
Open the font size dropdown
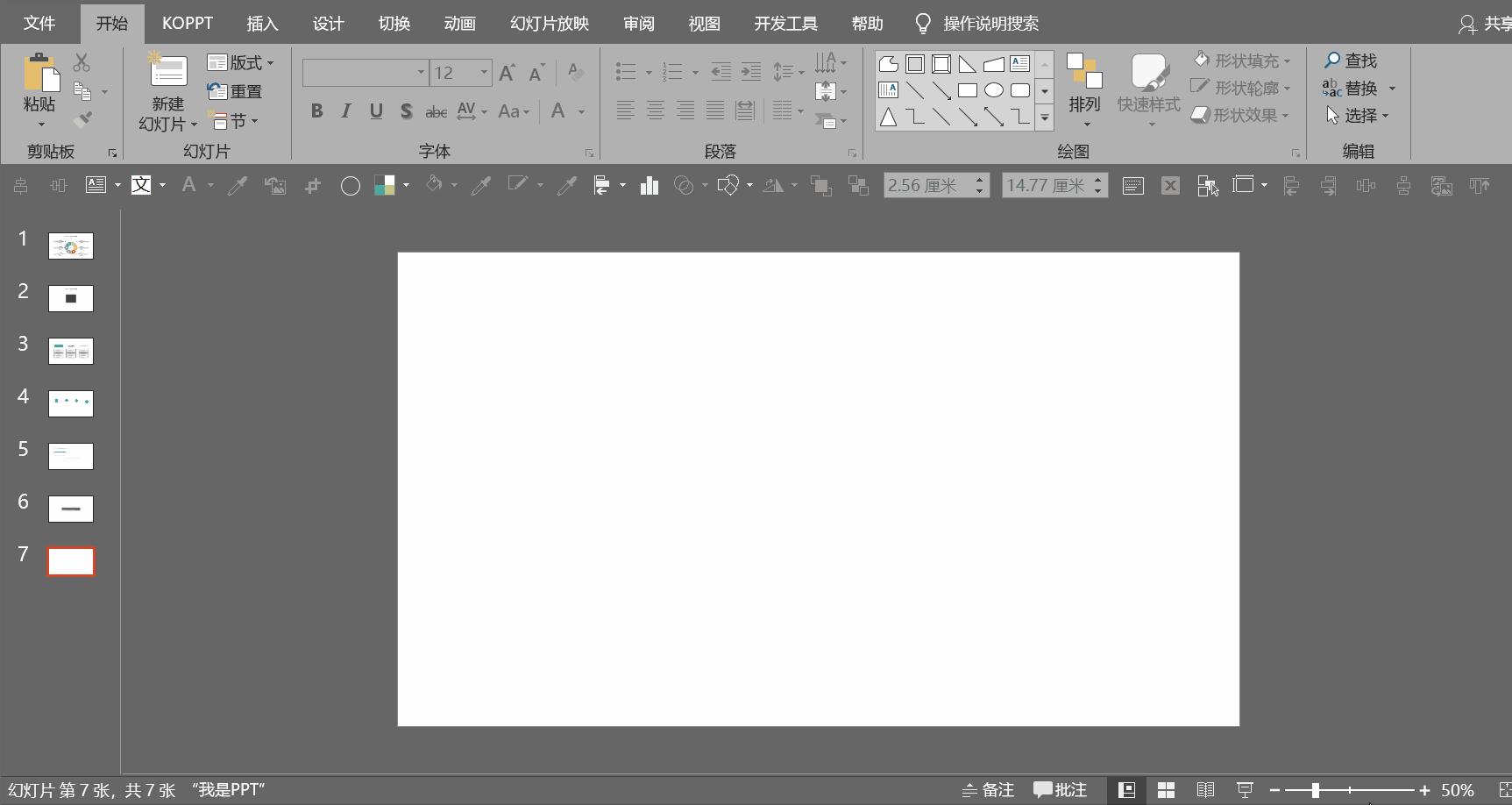(x=483, y=73)
